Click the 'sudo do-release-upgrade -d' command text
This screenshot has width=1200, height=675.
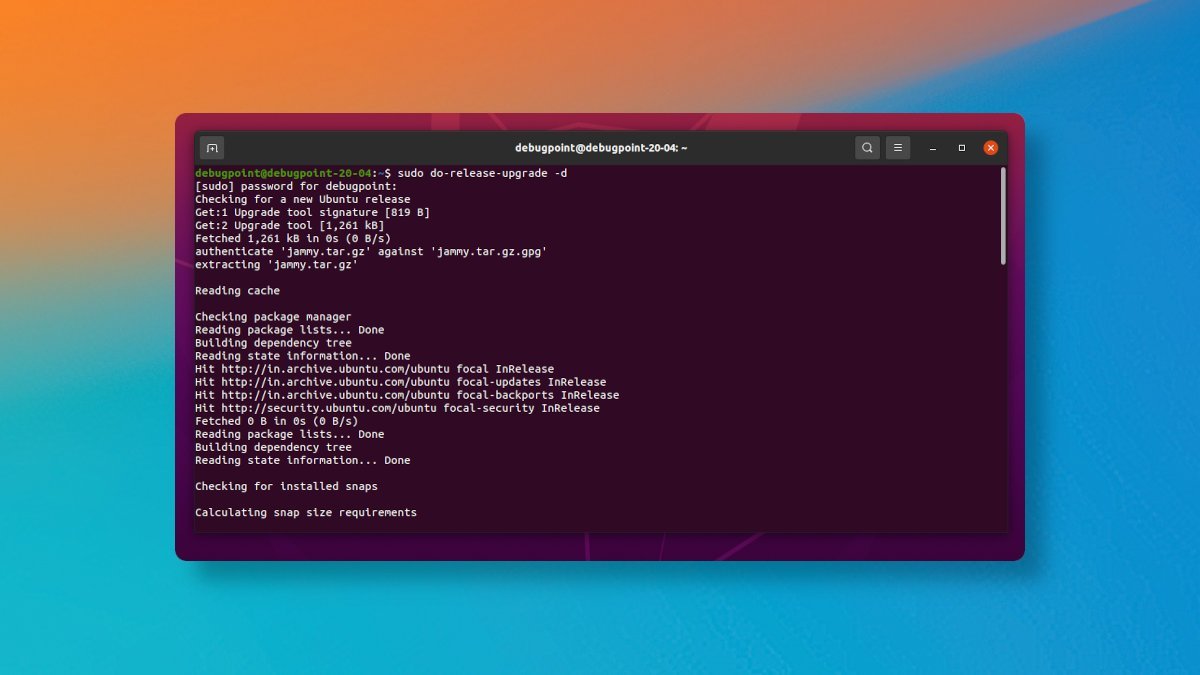coord(482,173)
